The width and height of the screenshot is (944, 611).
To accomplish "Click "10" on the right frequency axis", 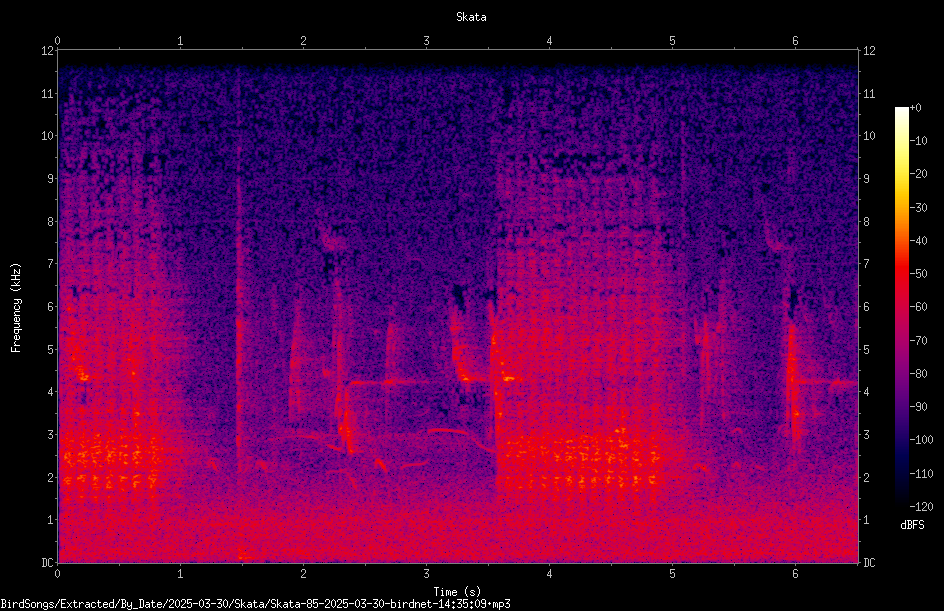I will (x=869, y=136).
